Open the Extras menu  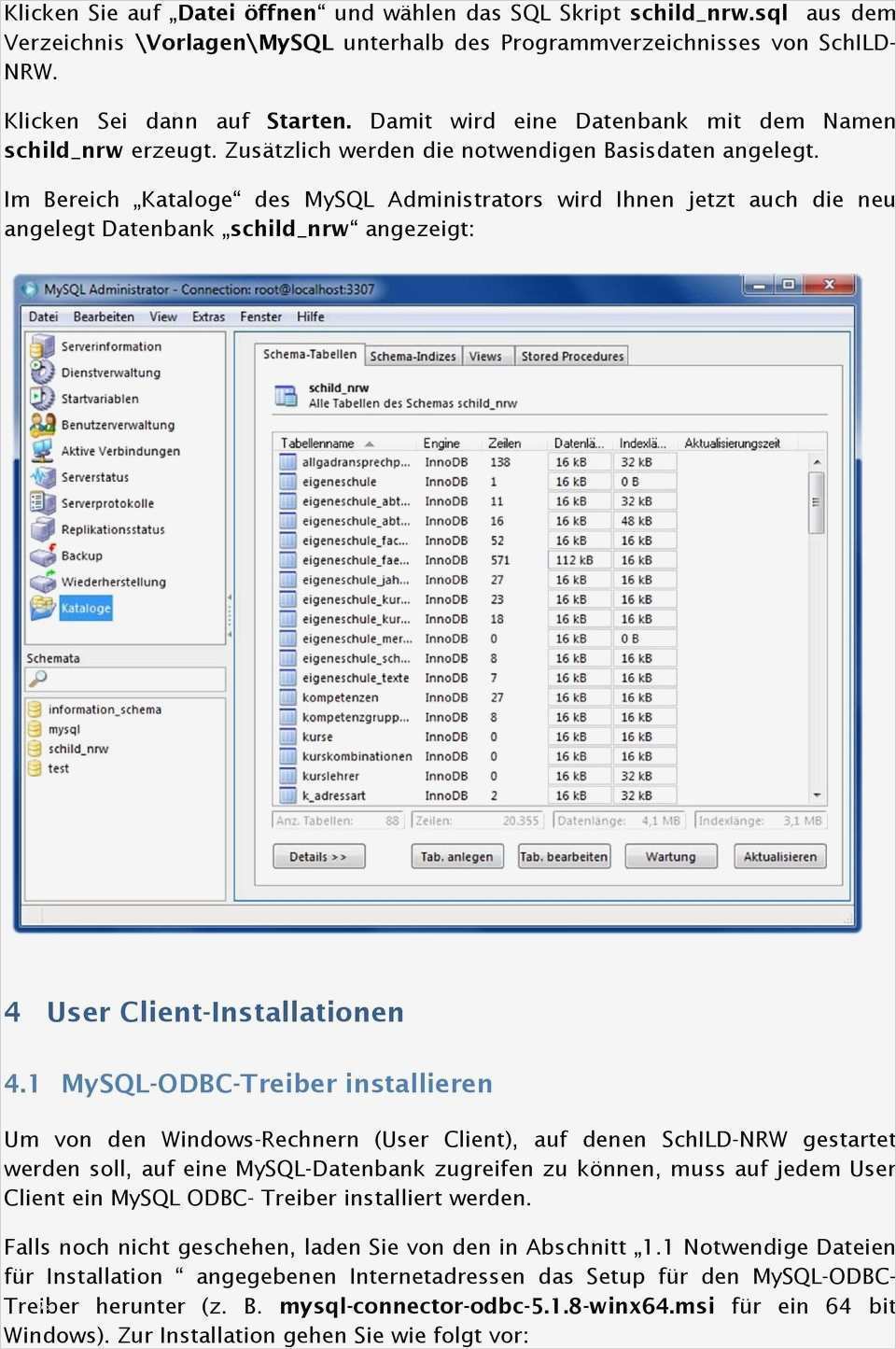click(208, 317)
